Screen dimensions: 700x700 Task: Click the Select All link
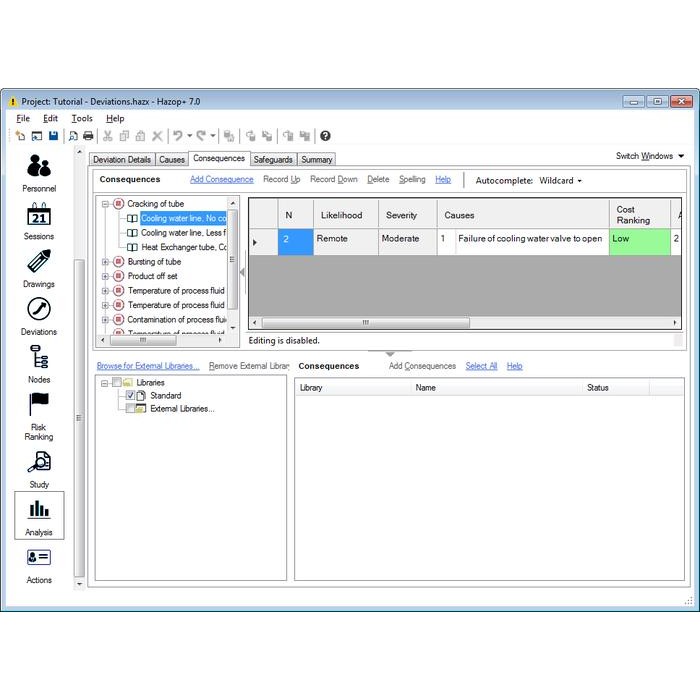pyautogui.click(x=481, y=366)
